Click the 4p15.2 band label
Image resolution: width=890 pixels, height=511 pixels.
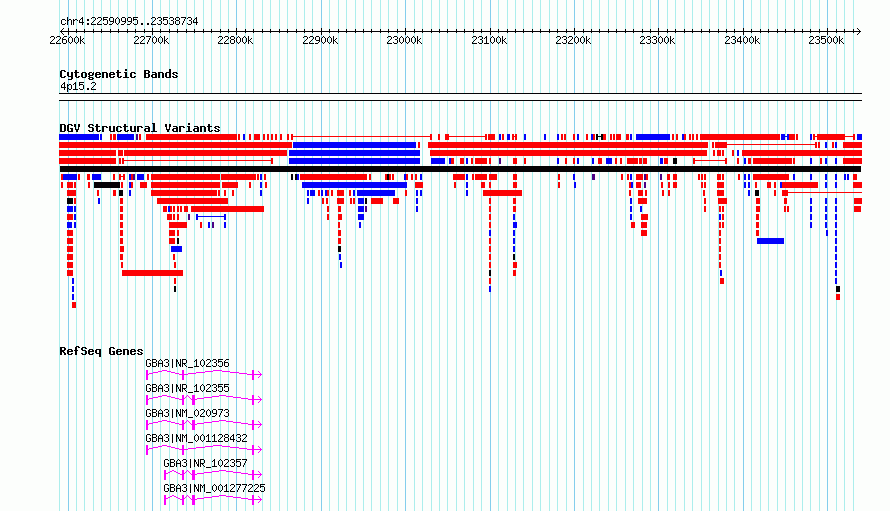(x=78, y=87)
